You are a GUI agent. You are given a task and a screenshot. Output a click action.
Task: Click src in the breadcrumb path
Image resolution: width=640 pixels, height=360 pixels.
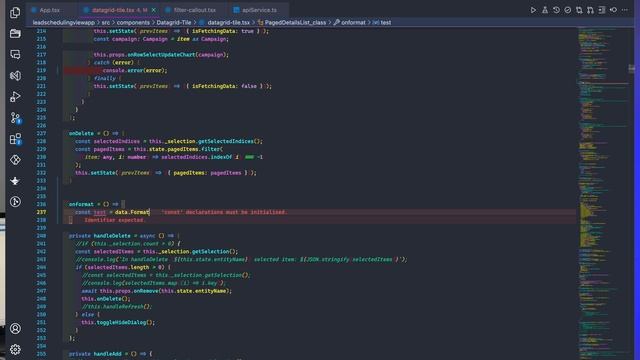(106, 22)
